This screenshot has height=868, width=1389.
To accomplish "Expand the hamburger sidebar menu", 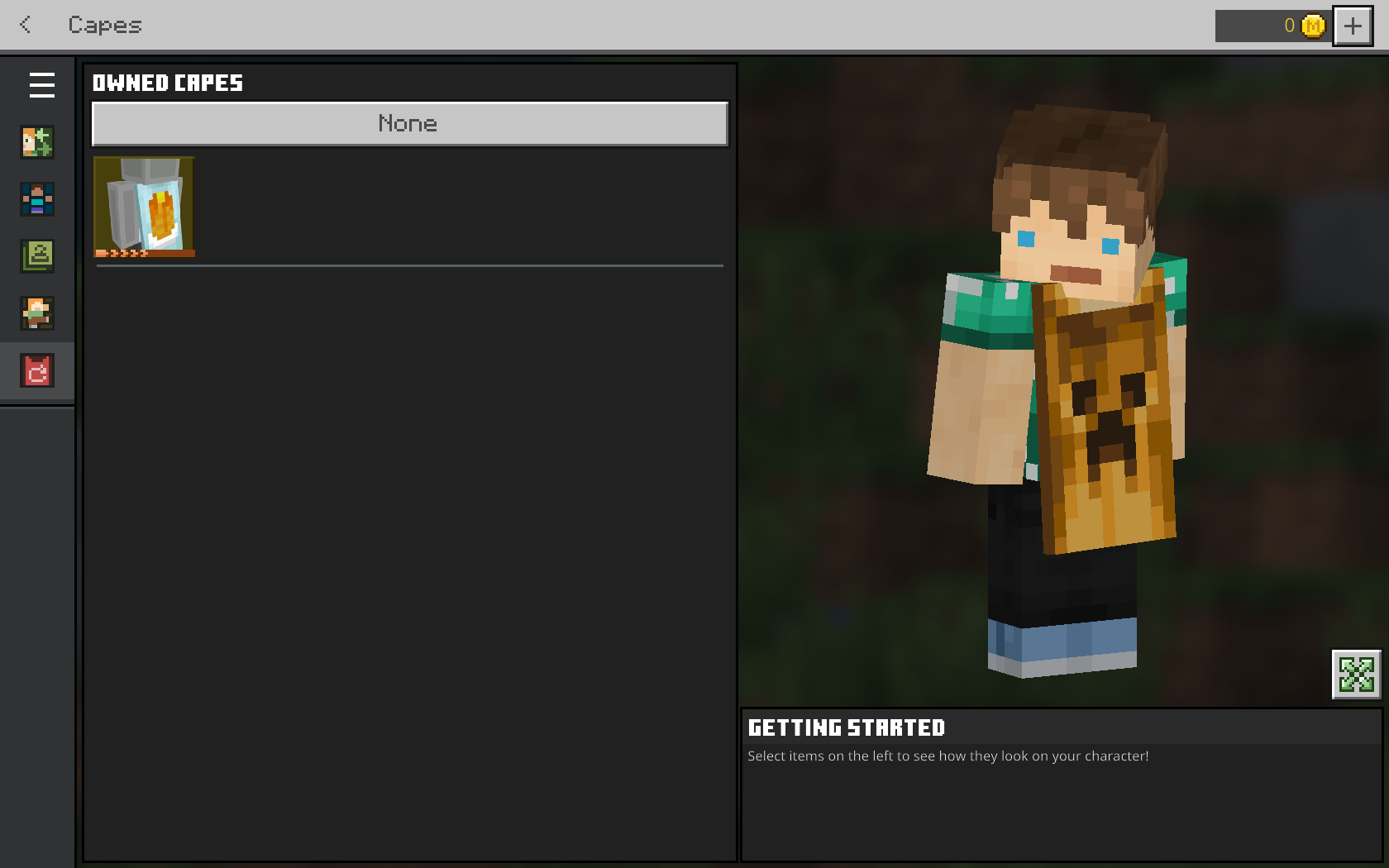I will coord(41,85).
